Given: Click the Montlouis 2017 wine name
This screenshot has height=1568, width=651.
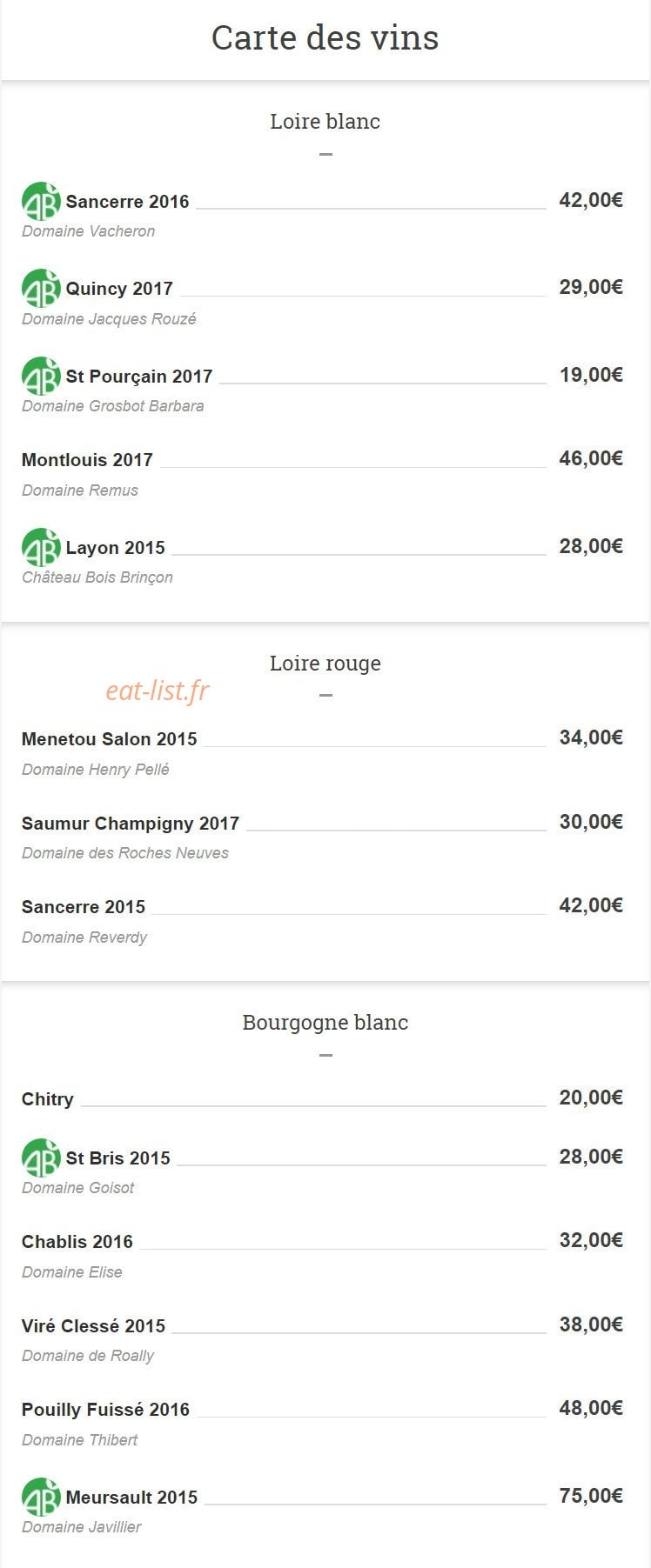Looking at the screenshot, I should pyautogui.click(x=87, y=460).
